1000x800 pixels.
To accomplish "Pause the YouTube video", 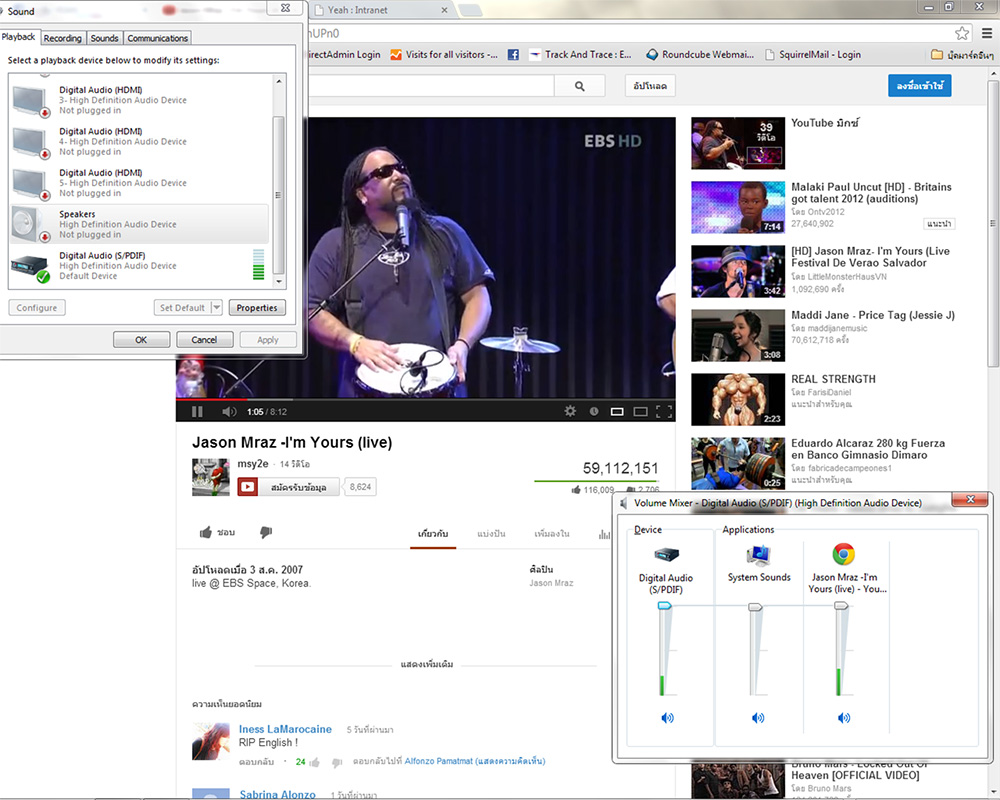I will pos(197,411).
